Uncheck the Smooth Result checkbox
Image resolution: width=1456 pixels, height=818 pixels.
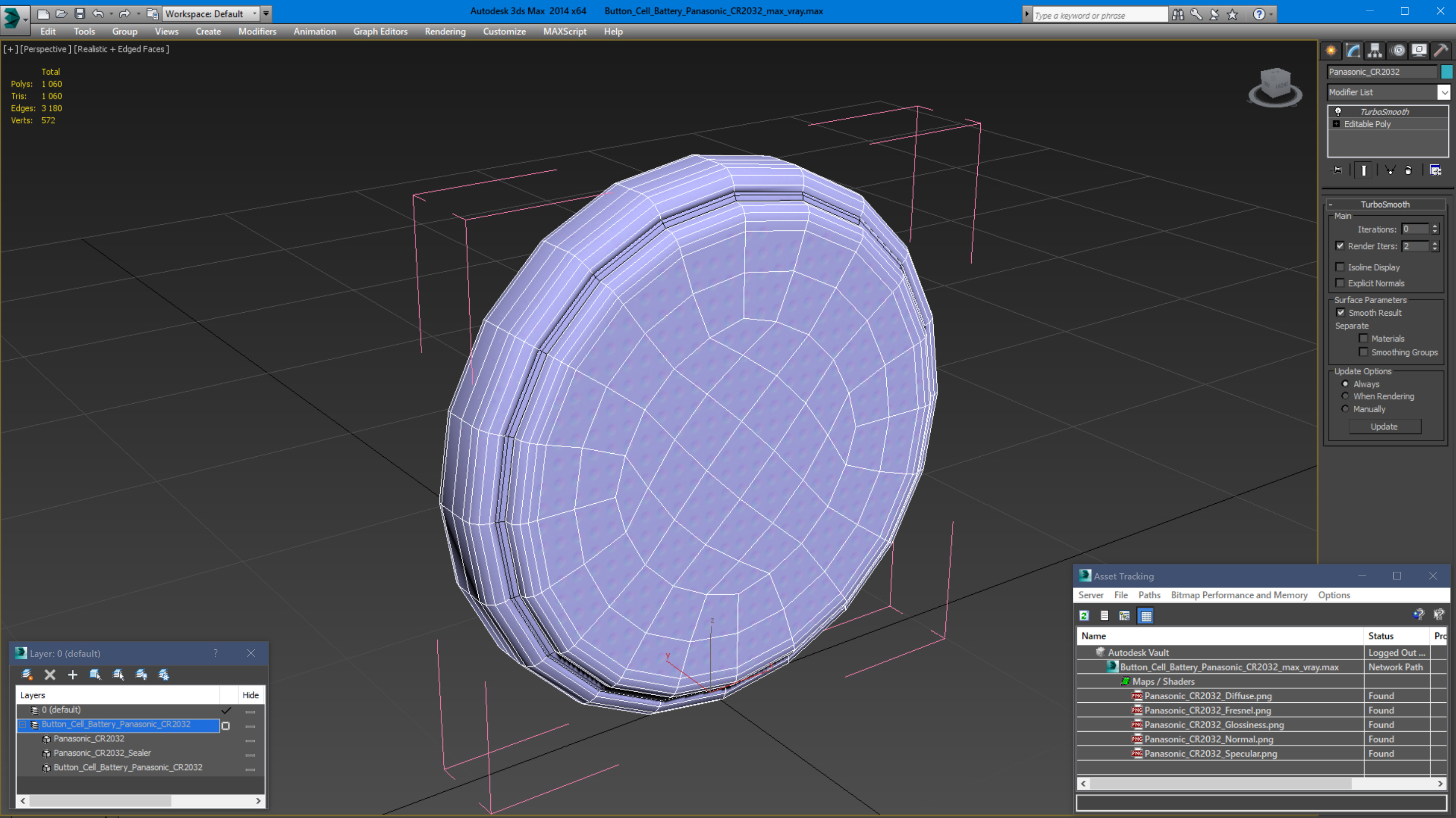tap(1341, 312)
